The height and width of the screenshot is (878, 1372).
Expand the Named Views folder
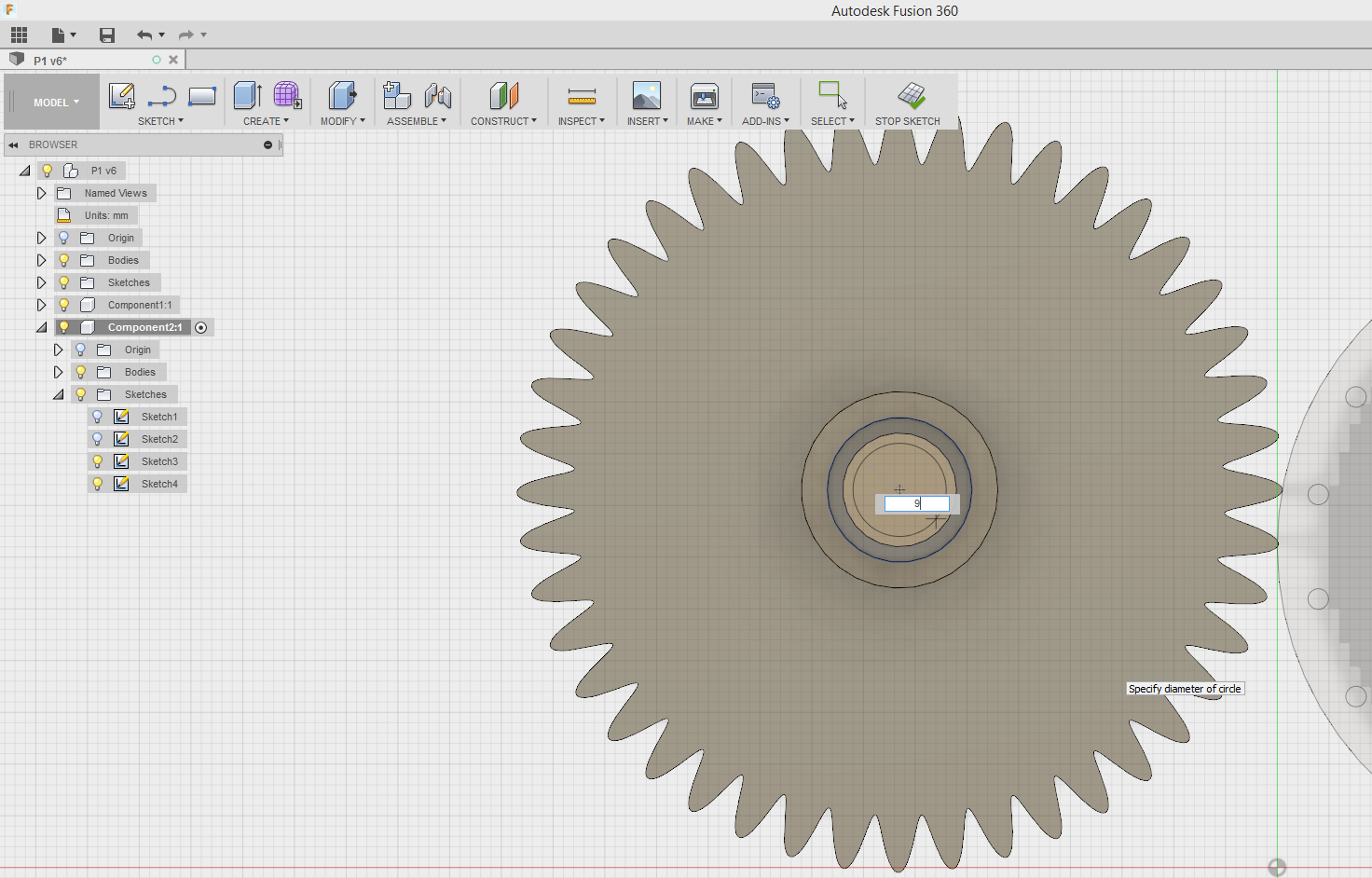pos(41,193)
